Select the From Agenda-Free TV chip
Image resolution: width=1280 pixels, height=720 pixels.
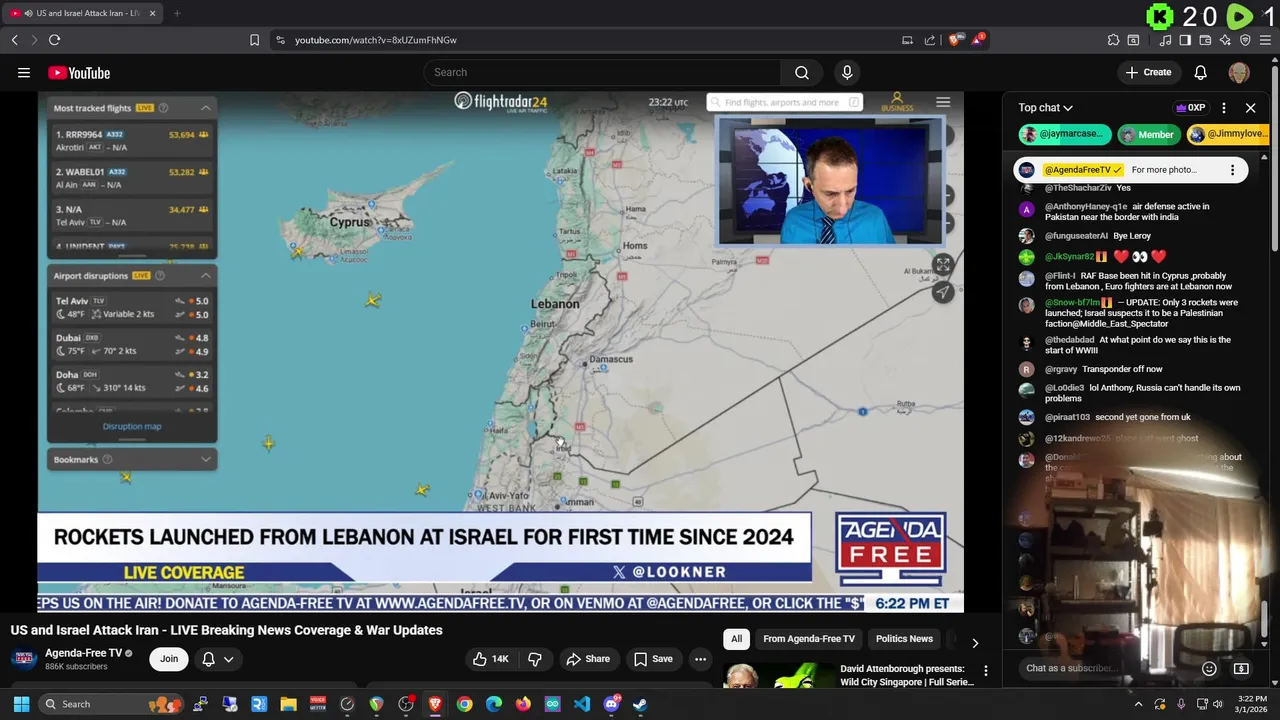tap(809, 639)
